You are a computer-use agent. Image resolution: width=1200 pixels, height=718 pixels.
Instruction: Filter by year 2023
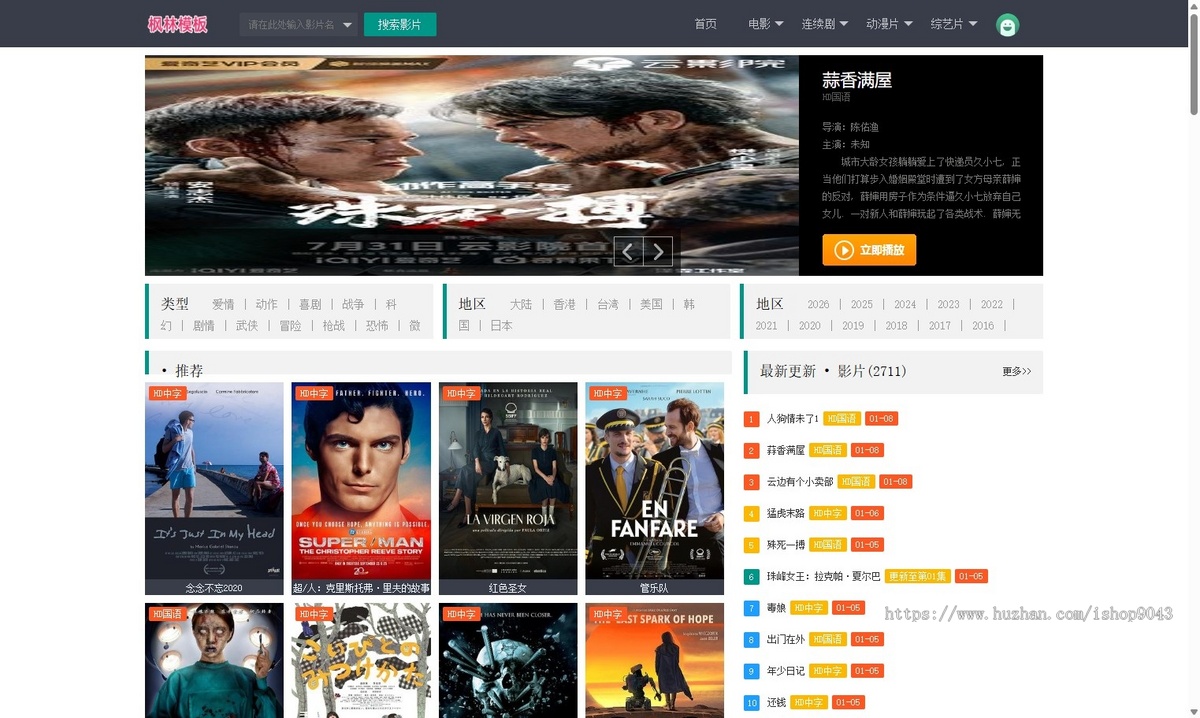[x=948, y=304]
